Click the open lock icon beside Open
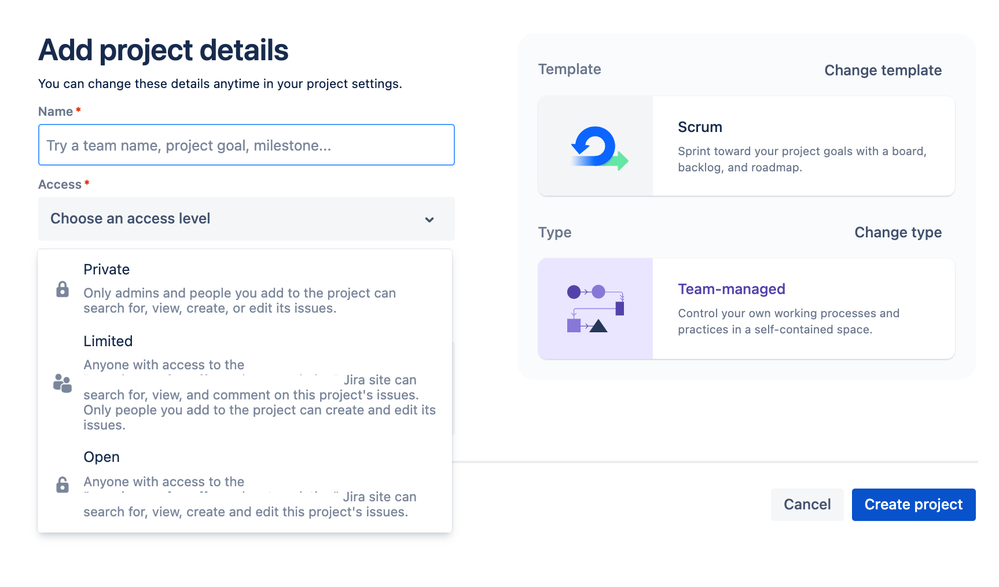Screen dimensions: 999x587 point(62,484)
